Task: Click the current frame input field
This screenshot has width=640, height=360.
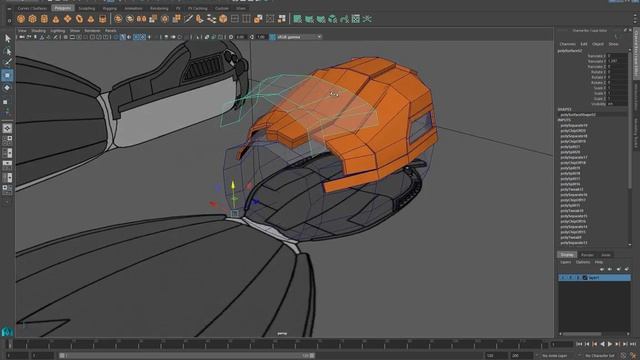Action: tap(562, 344)
